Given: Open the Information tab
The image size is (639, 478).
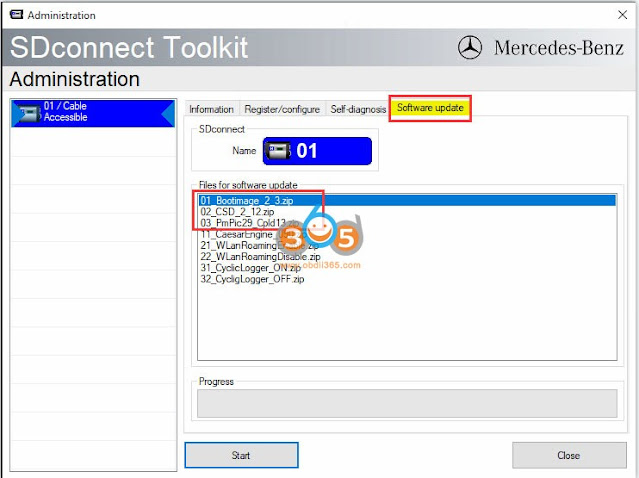Looking at the screenshot, I should pos(211,109).
